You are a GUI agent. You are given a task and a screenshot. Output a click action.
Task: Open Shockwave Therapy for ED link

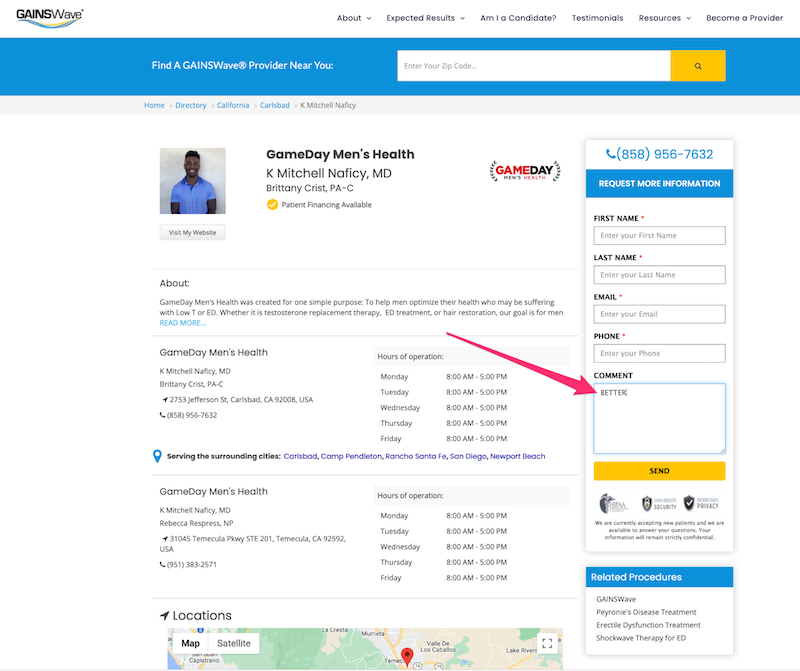(x=641, y=638)
